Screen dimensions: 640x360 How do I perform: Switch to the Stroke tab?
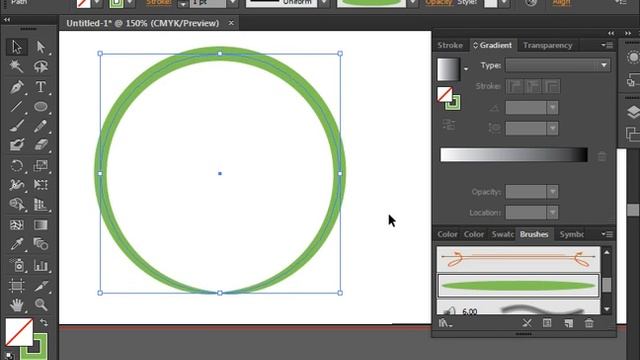point(450,45)
